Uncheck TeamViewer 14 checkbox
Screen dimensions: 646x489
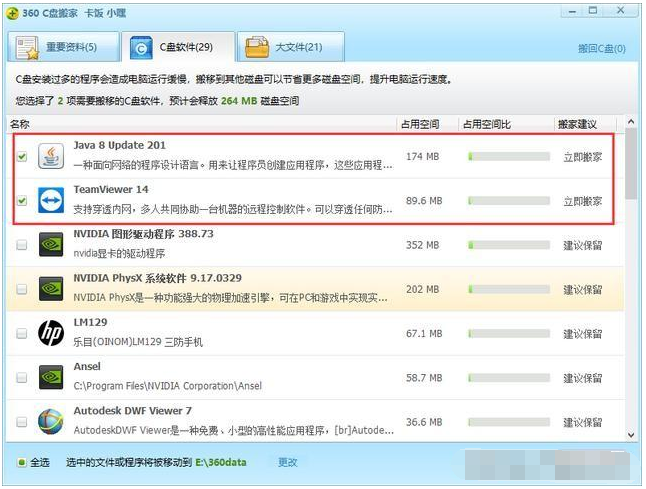click(x=22, y=201)
